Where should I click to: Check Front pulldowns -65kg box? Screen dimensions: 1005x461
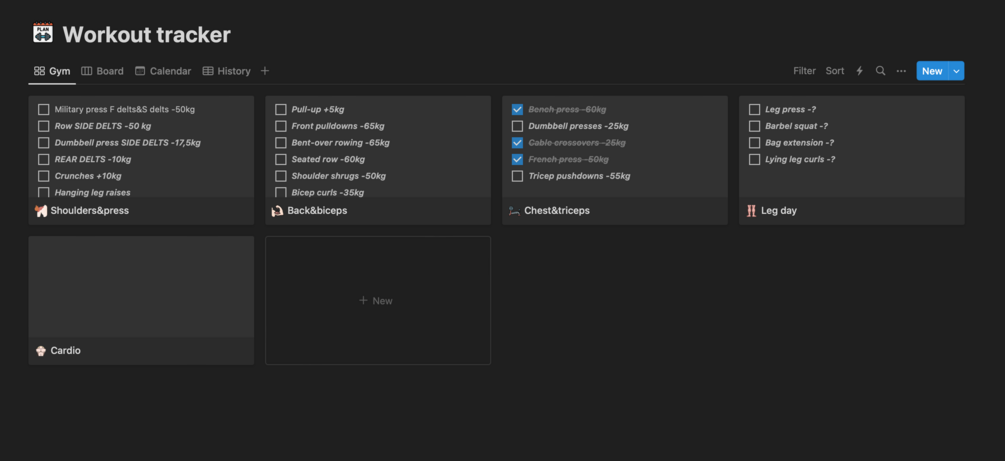click(x=281, y=126)
